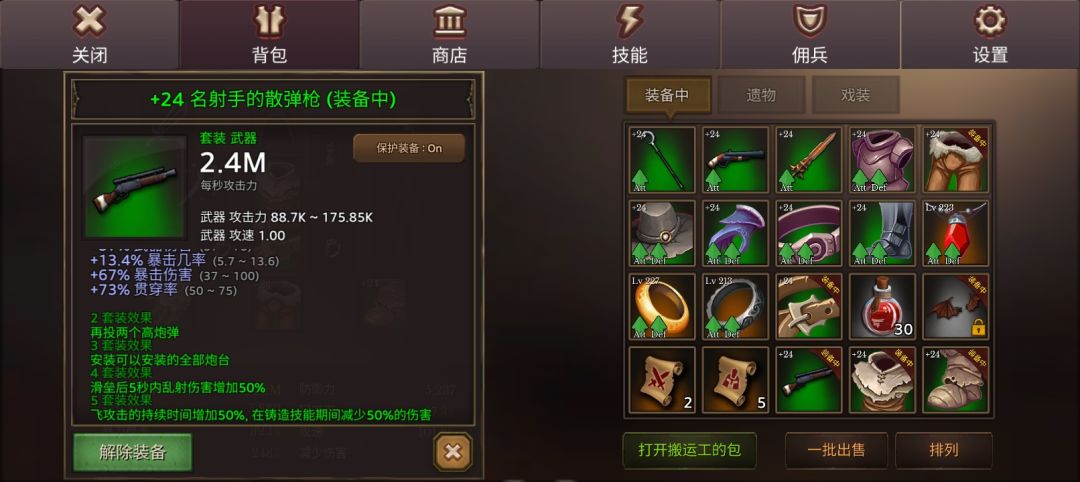Toggle 保护装备 On switch
1080x482 pixels.
(409, 148)
